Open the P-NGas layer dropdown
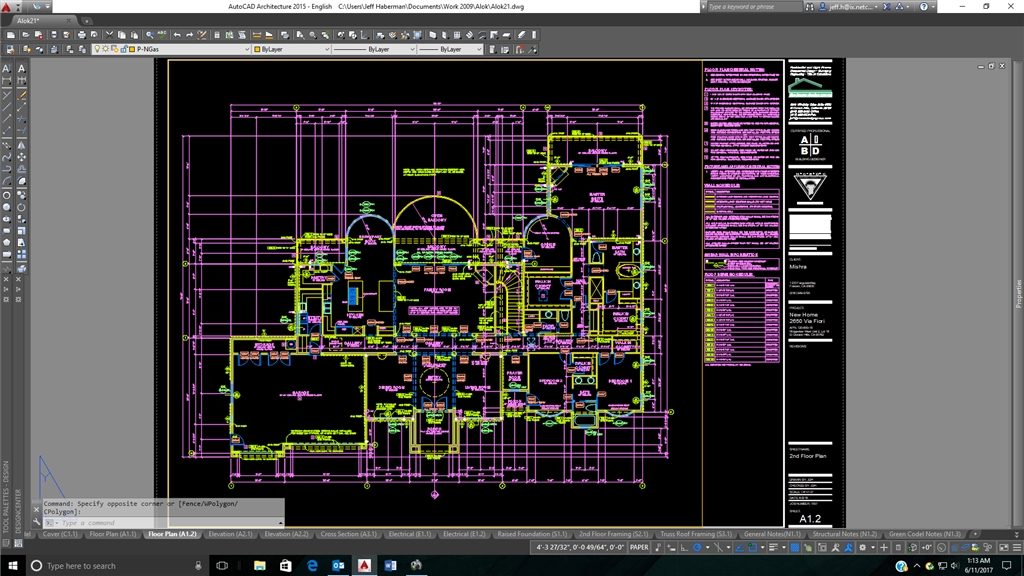Image resolution: width=1024 pixels, height=576 pixels. [x=249, y=47]
